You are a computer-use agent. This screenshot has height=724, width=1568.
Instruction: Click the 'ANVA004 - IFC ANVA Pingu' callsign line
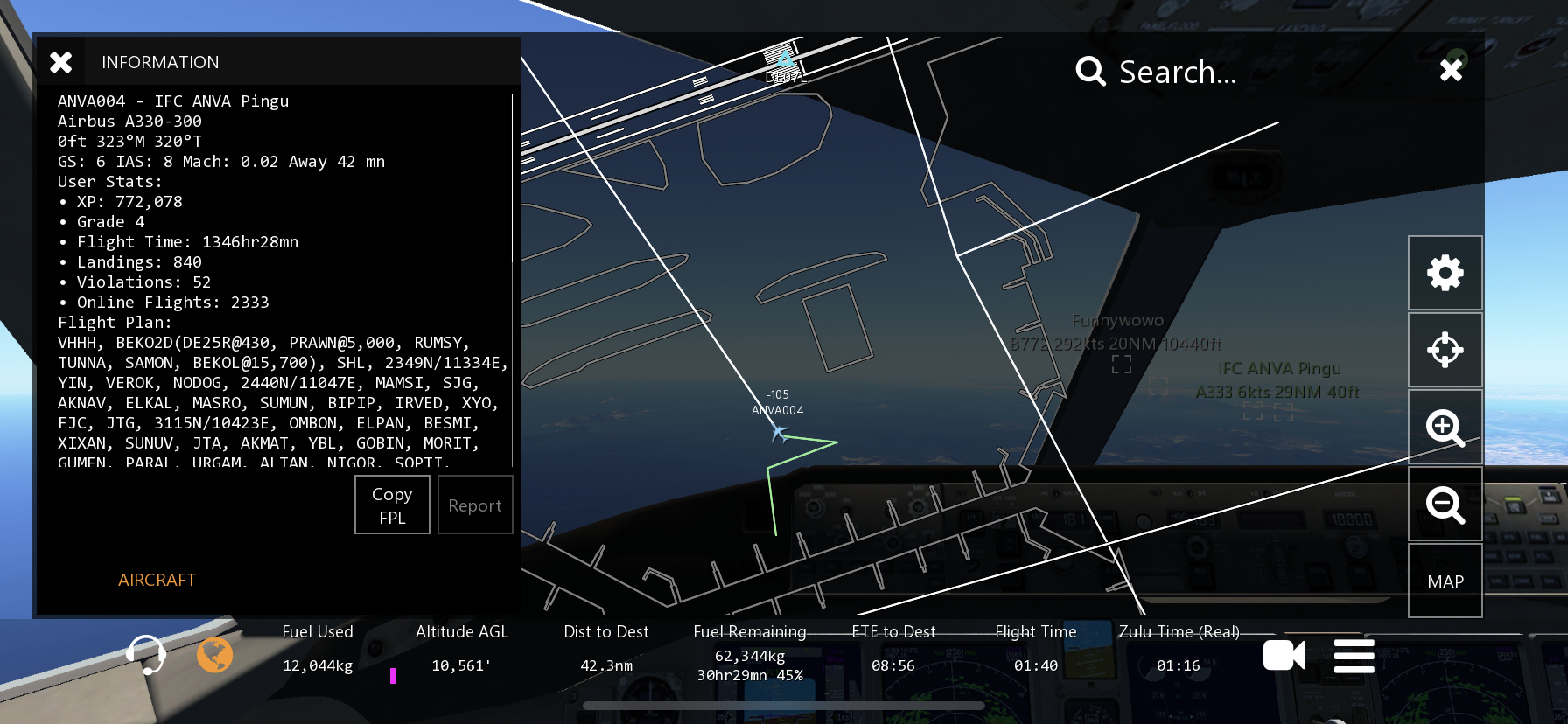[x=173, y=101]
